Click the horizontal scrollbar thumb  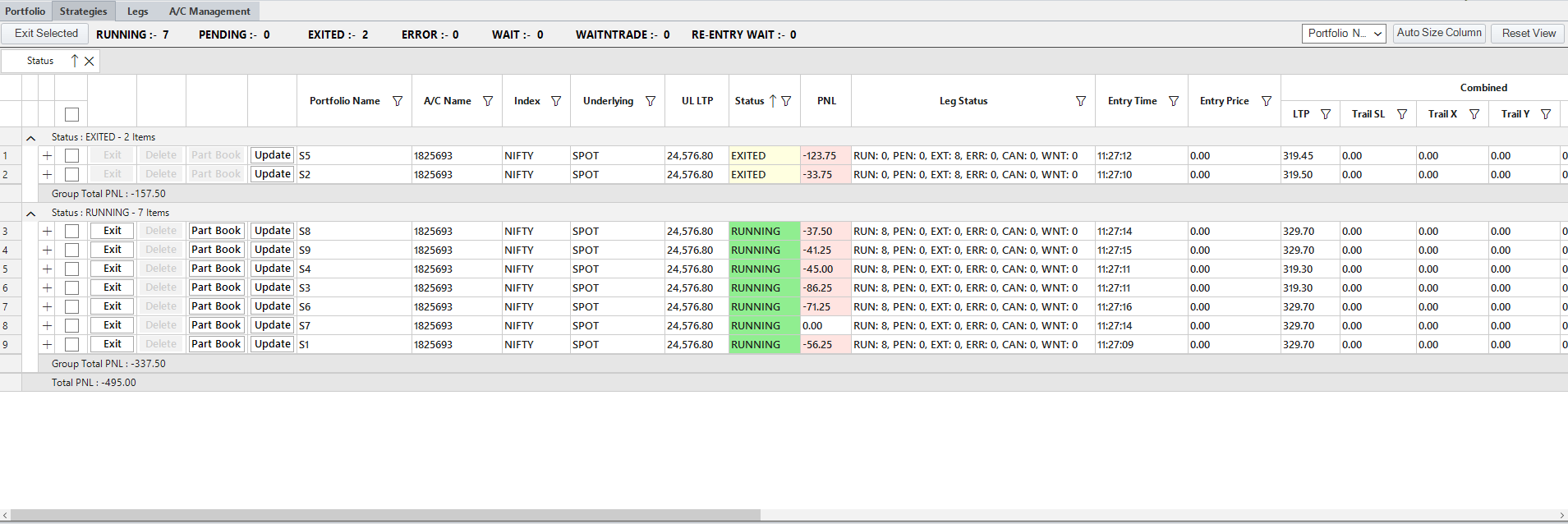385,515
